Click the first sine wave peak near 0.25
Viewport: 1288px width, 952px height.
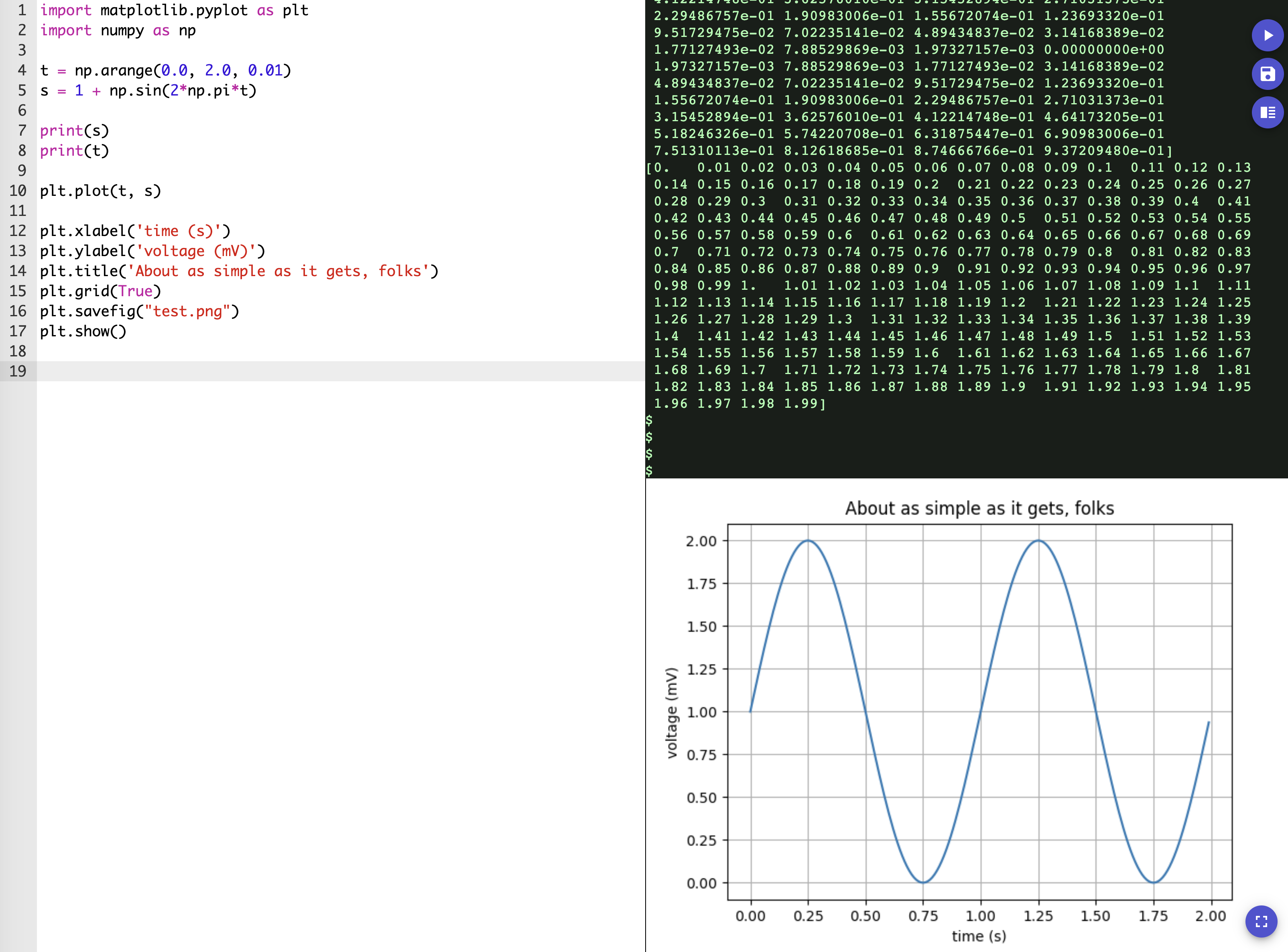point(808,541)
